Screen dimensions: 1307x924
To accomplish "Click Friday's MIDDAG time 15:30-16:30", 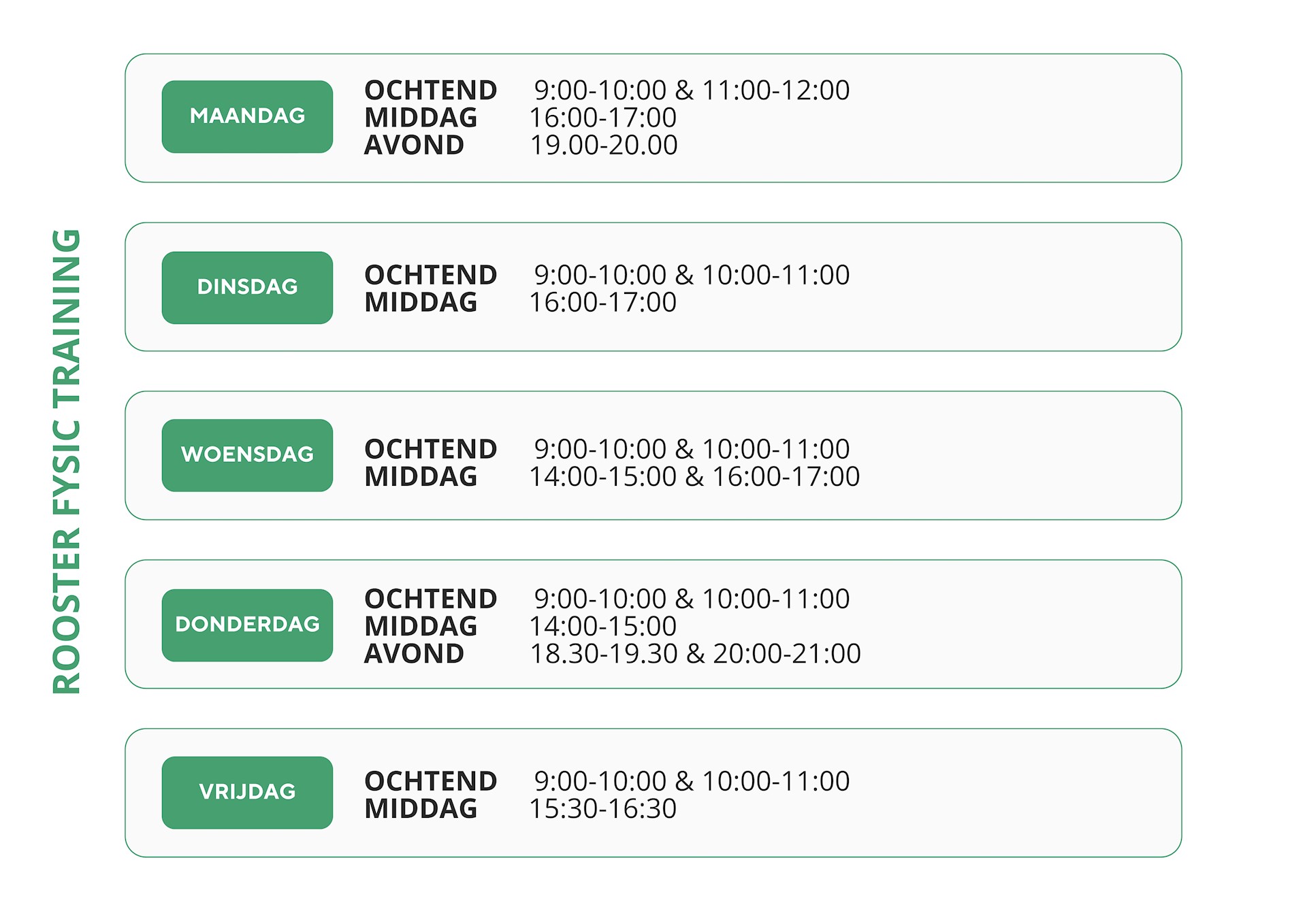I will [603, 808].
